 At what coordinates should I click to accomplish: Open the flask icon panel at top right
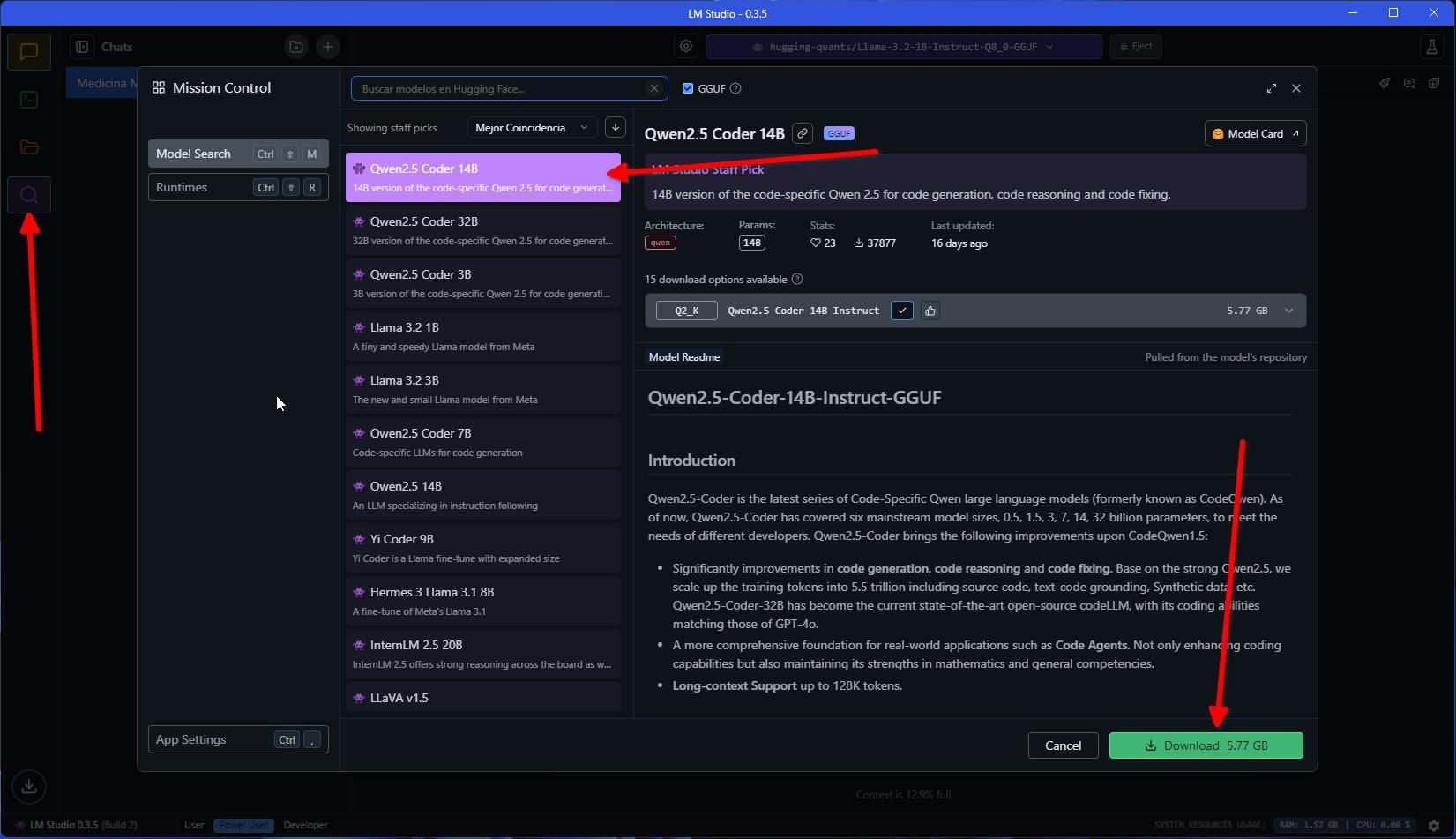[x=1431, y=47]
